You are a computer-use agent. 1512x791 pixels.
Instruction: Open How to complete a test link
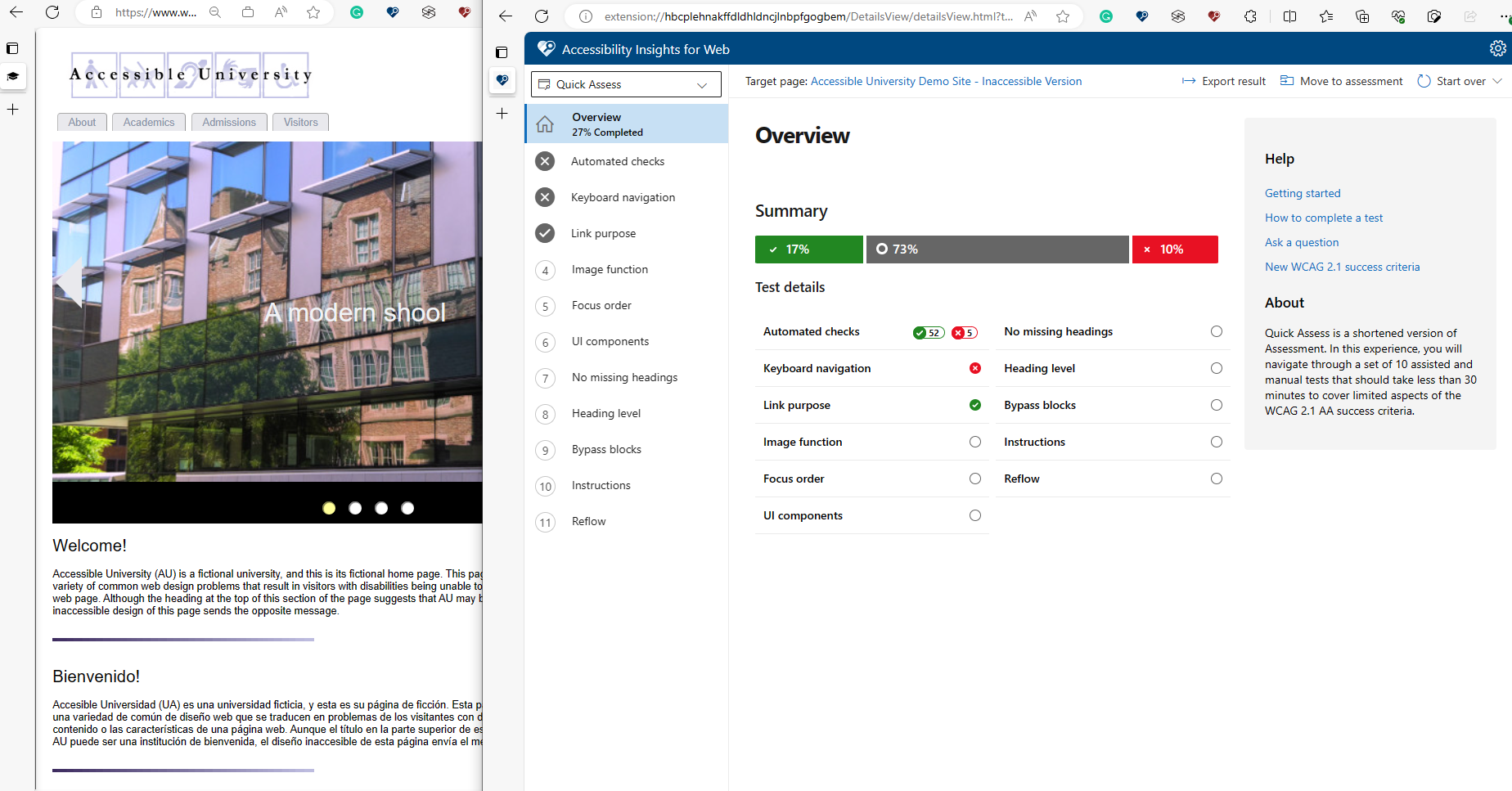(1324, 218)
